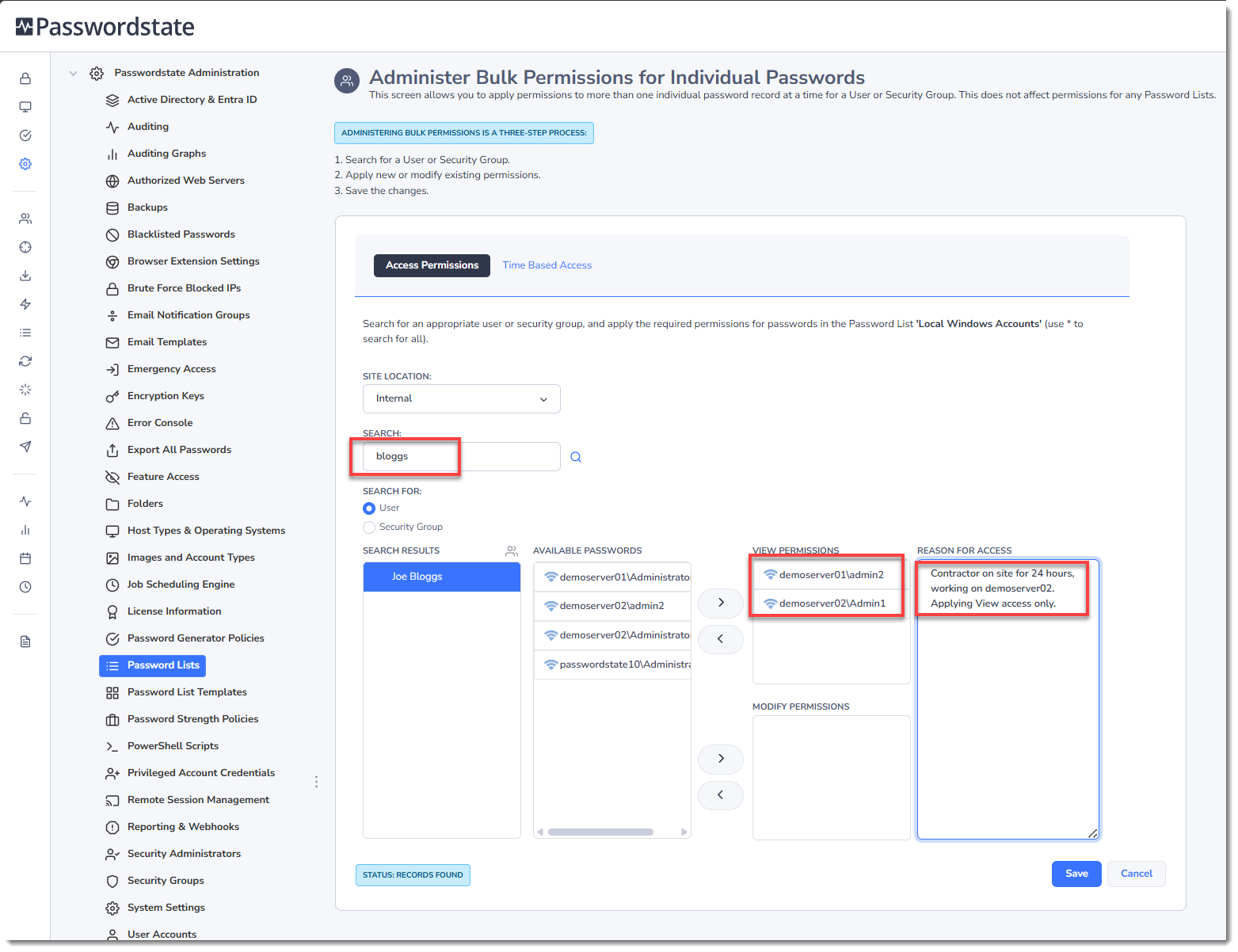Click the key icon beside Encryption Keys

[112, 396]
